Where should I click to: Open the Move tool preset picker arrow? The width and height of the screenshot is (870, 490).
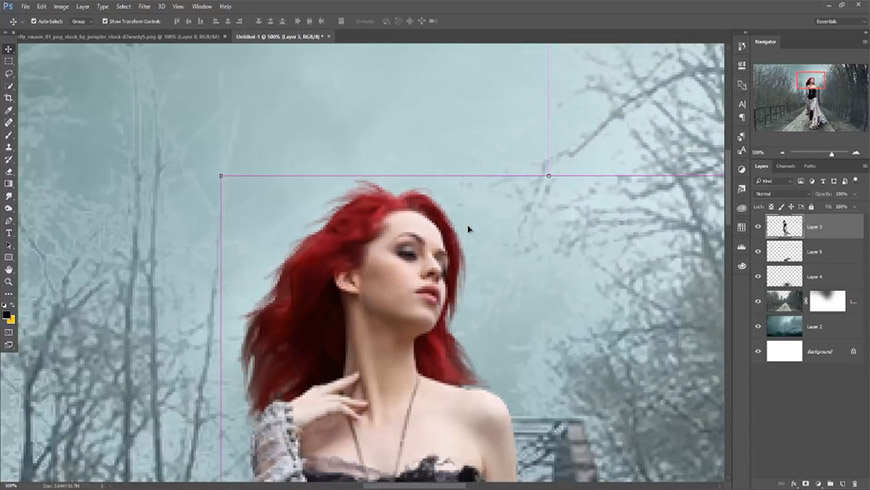pyautogui.click(x=22, y=21)
